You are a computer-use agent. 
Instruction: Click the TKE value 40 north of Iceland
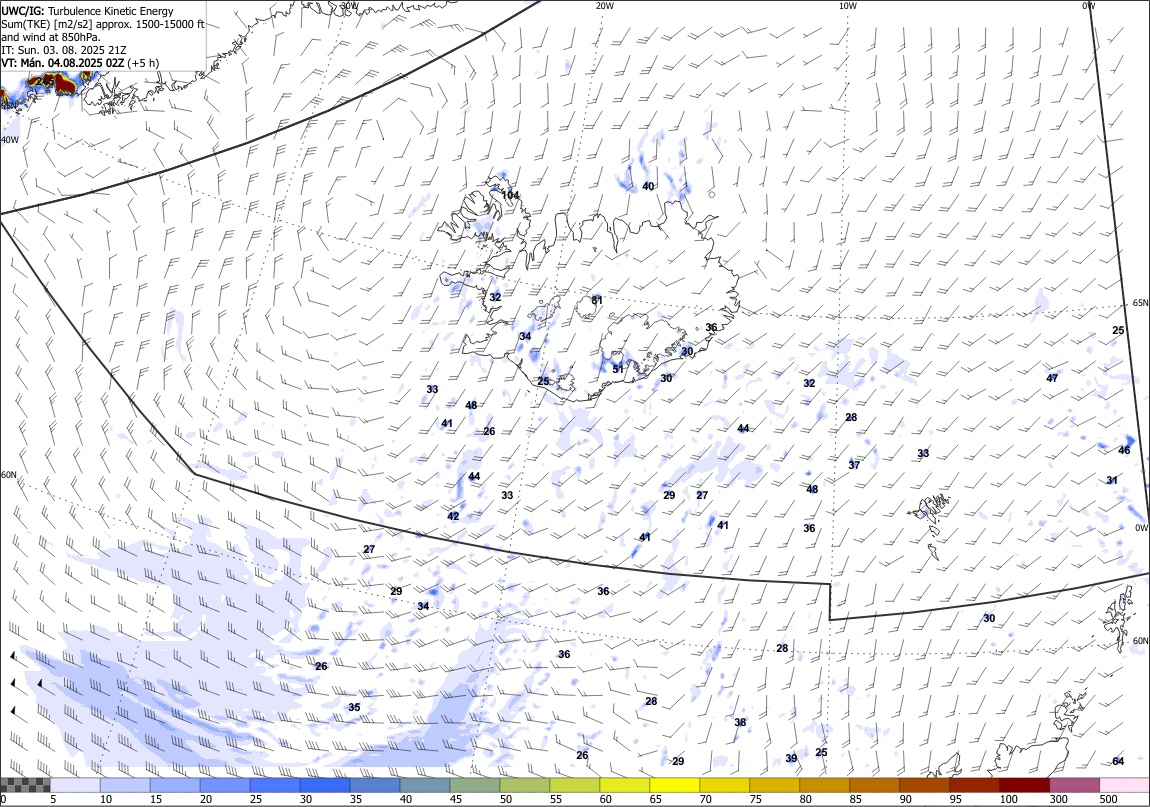click(648, 186)
